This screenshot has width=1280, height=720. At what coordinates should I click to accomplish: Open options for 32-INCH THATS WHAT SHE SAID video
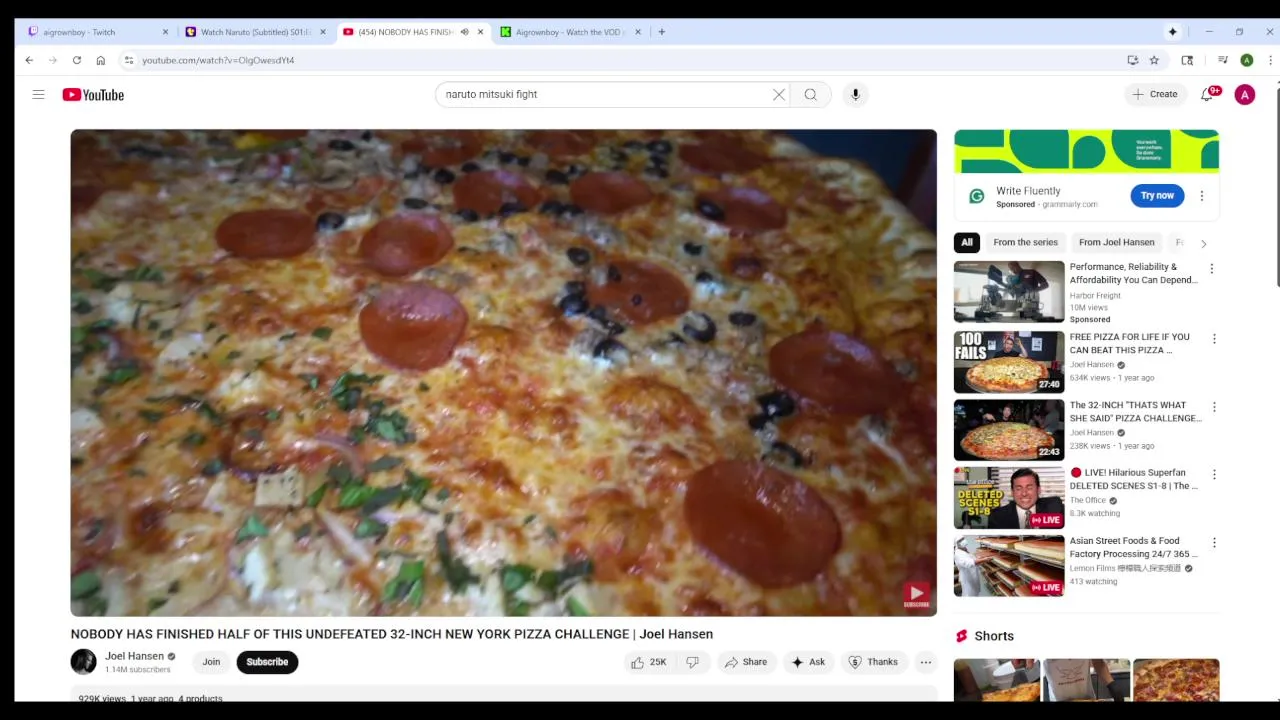1214,407
